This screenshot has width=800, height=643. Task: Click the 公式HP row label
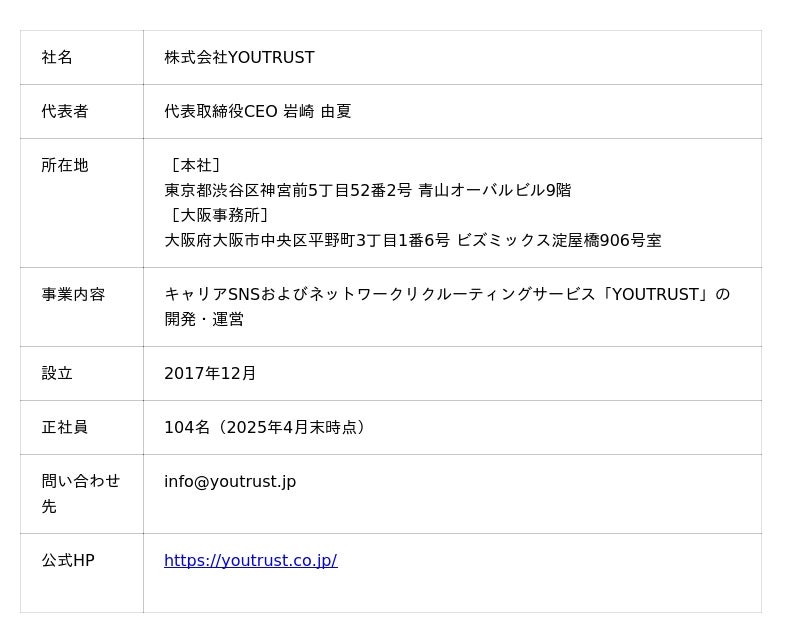68,561
